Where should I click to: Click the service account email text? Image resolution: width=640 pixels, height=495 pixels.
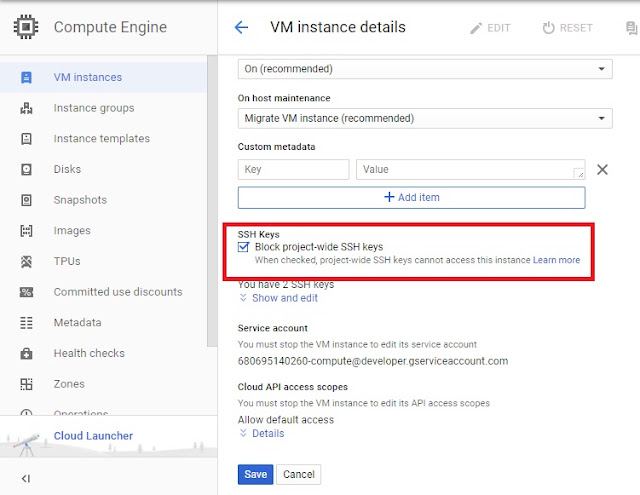coord(373,361)
